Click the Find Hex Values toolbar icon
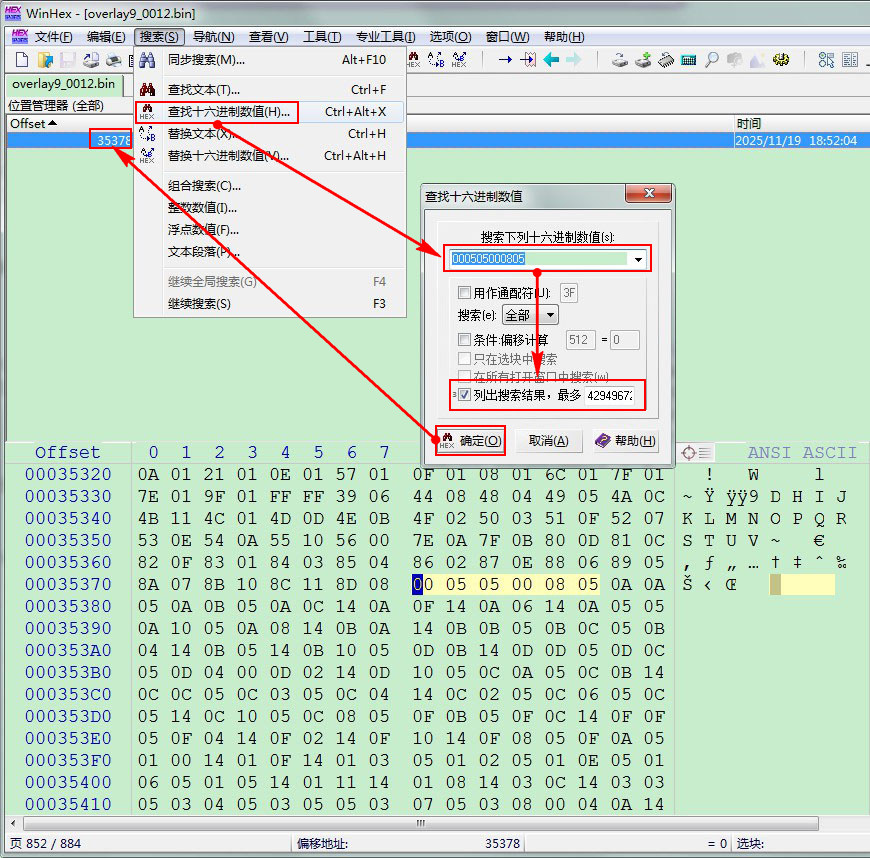Screen dimensions: 870x858 414,59
